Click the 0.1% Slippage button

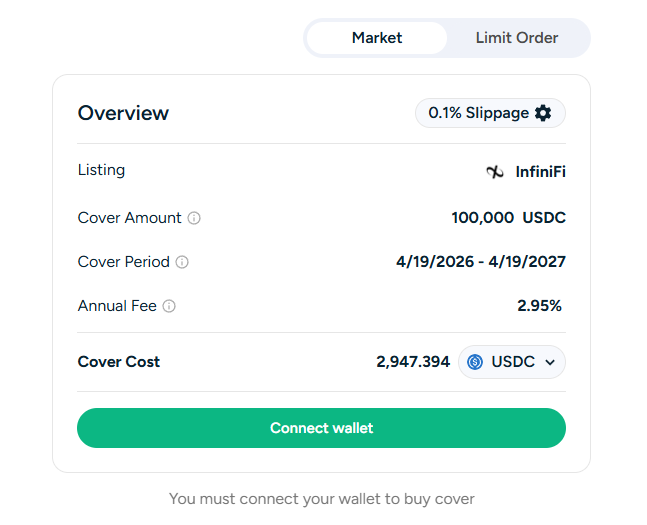pos(490,113)
